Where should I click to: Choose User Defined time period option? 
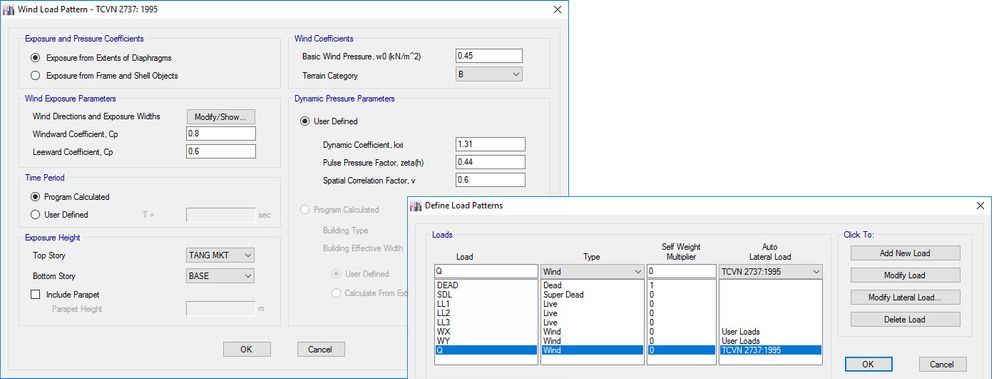tap(59, 215)
